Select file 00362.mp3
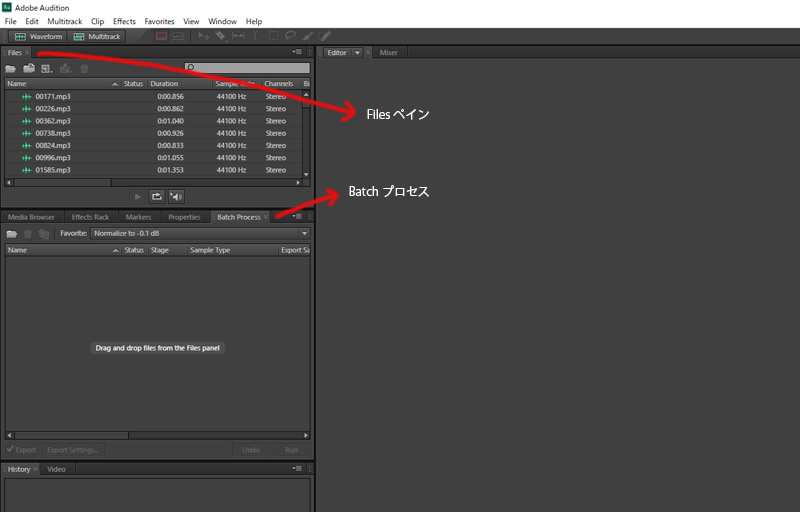Image resolution: width=800 pixels, height=512 pixels. pyautogui.click(x=154, y=121)
